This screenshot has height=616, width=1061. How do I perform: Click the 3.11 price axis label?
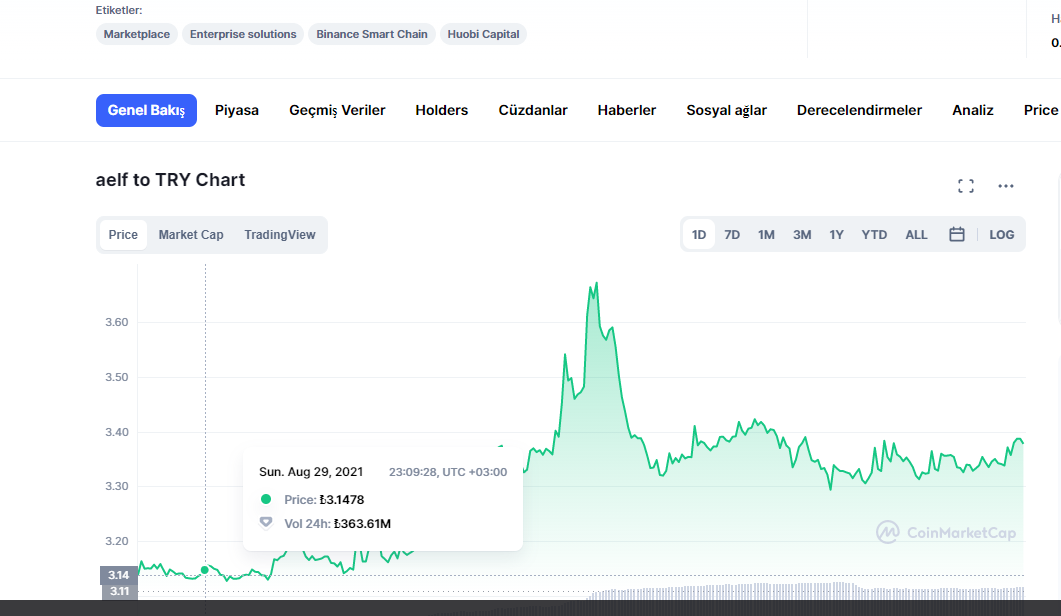coord(119,592)
